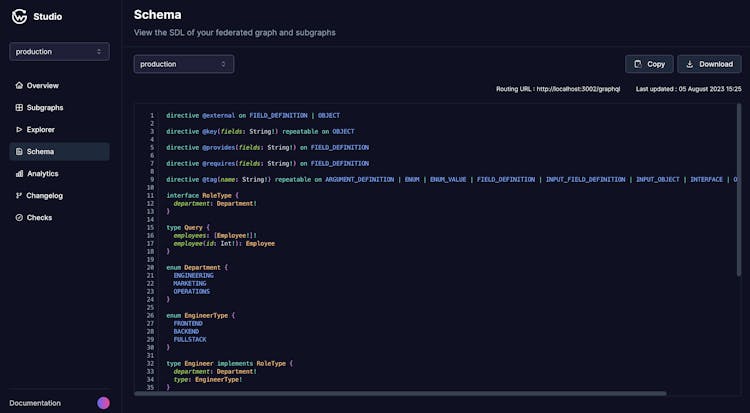
Task: Navigate to Subgraphs section
Action: [x=46, y=108]
